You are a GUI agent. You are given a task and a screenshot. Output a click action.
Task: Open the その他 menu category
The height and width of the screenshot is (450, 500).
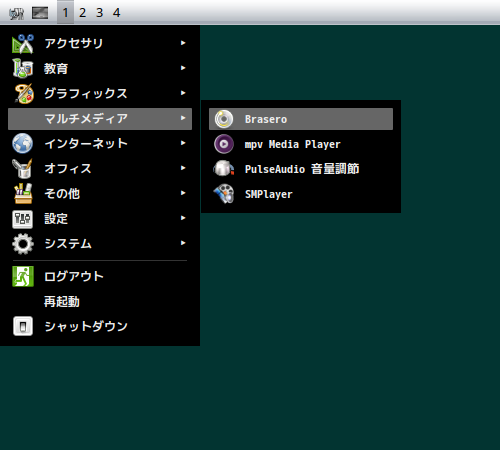pyautogui.click(x=100, y=194)
